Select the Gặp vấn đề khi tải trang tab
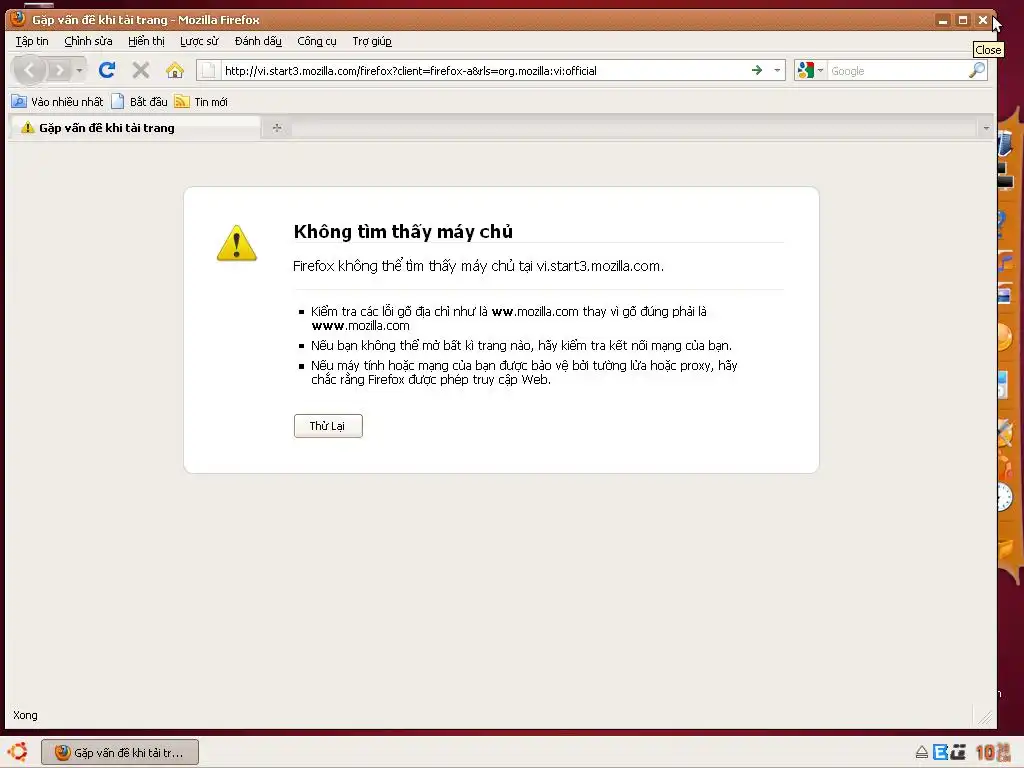Screen dimensions: 1024x768 click(134, 128)
